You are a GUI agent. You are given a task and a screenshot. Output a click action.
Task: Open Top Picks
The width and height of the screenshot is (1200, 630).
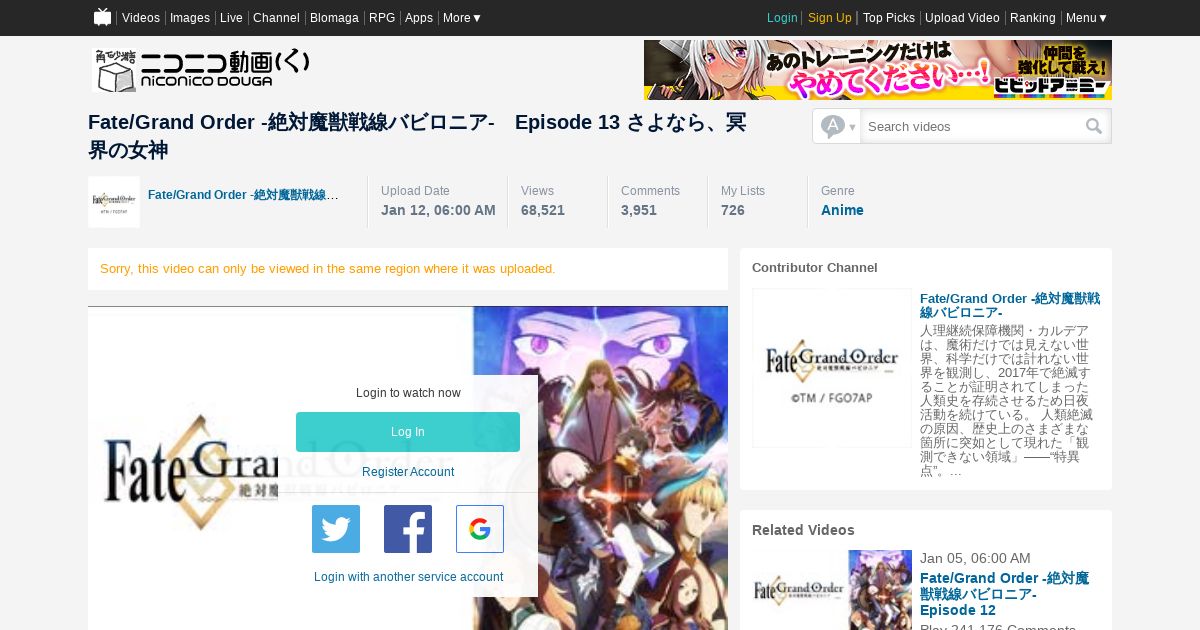[x=889, y=18]
